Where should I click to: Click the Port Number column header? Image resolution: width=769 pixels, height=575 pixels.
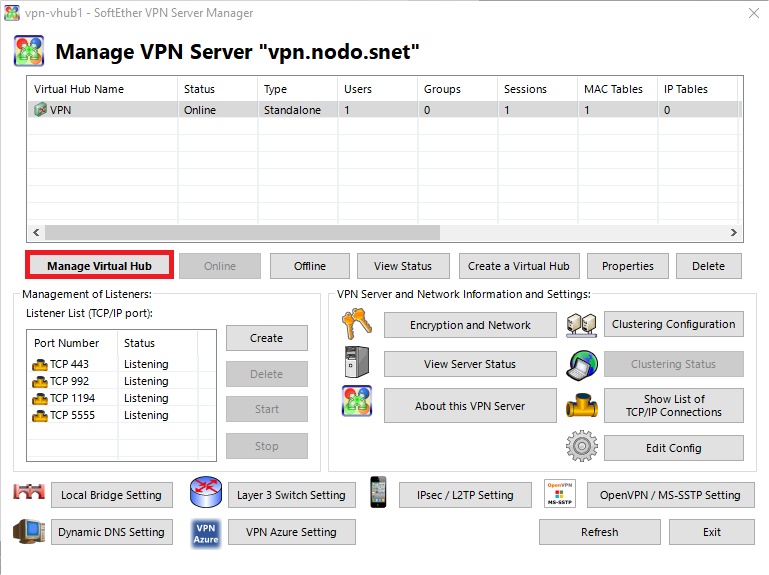tap(73, 343)
